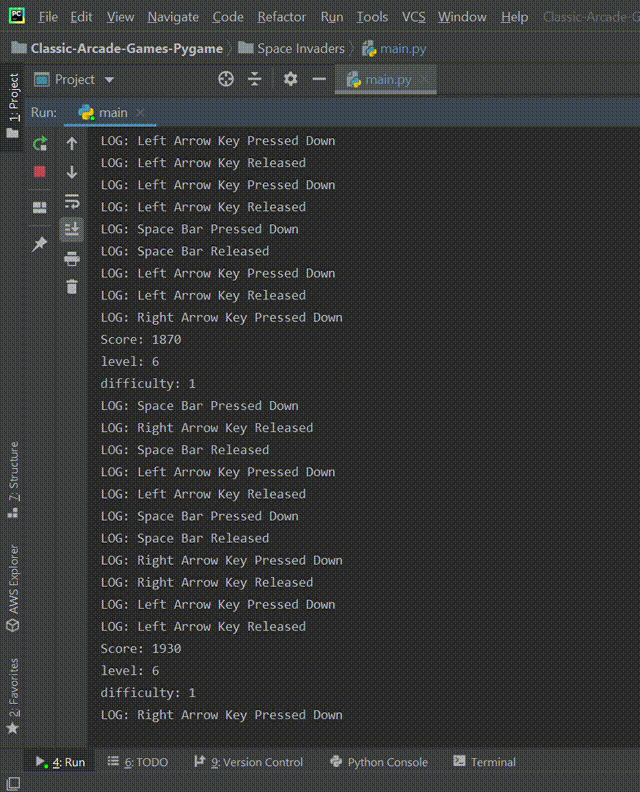Open the 6: TODO tool window
640x792 pixels.
[138, 762]
